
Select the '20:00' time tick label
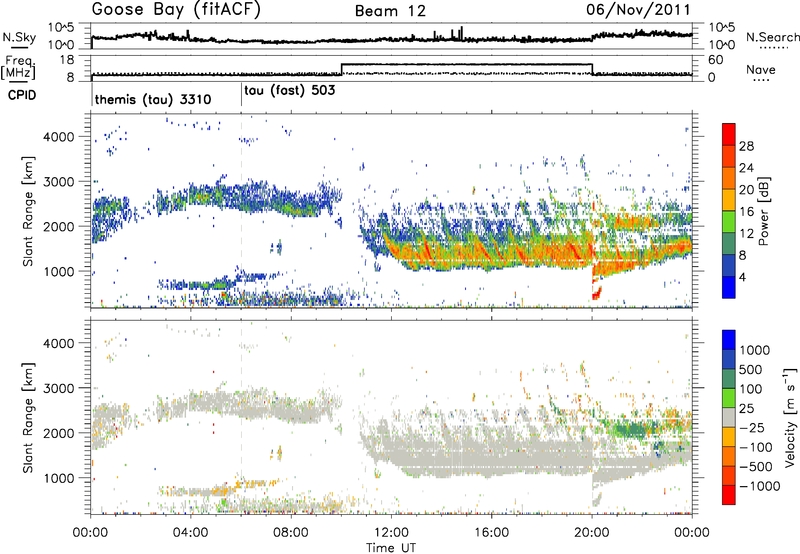pyautogui.click(x=592, y=532)
